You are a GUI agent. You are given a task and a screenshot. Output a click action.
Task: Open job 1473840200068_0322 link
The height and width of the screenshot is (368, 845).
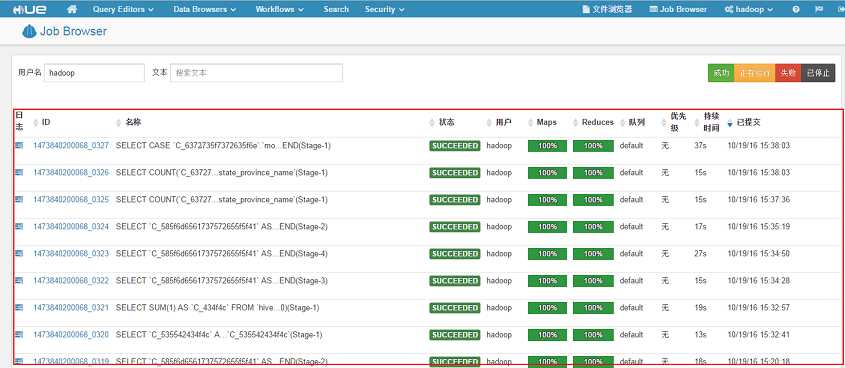point(71,281)
